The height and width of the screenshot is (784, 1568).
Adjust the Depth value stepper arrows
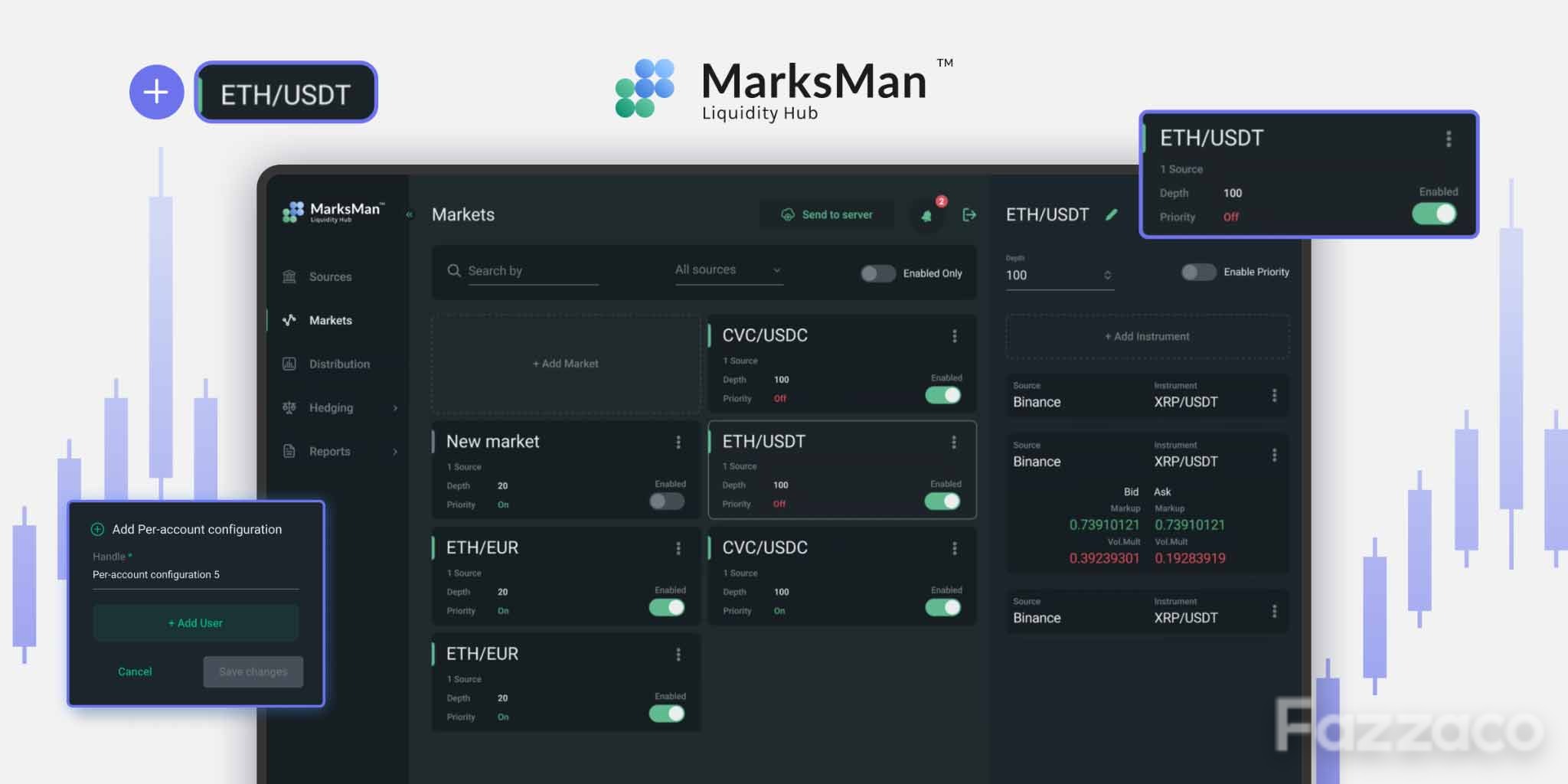coord(1107,275)
